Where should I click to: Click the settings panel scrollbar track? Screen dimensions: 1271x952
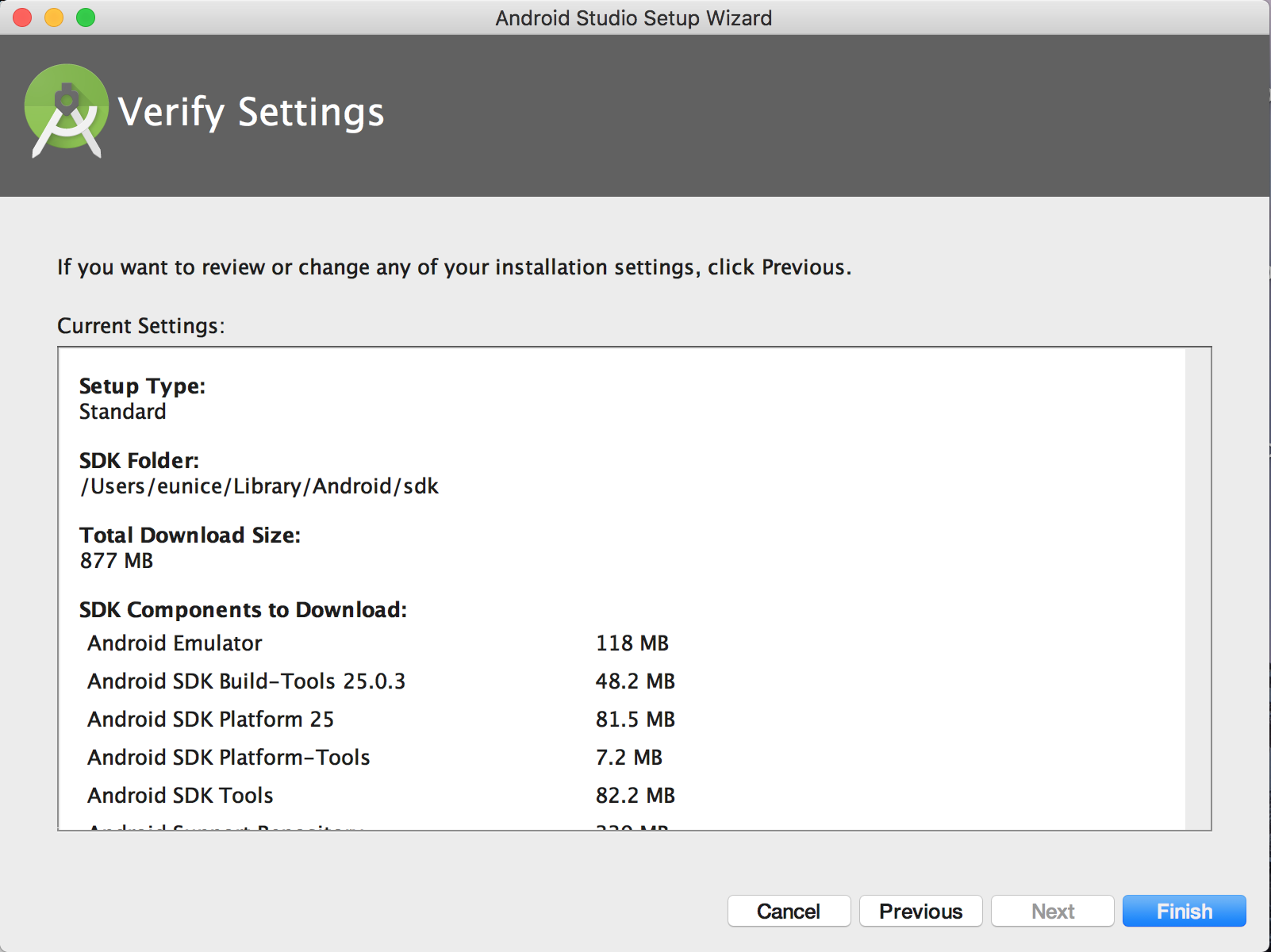pos(1197,587)
